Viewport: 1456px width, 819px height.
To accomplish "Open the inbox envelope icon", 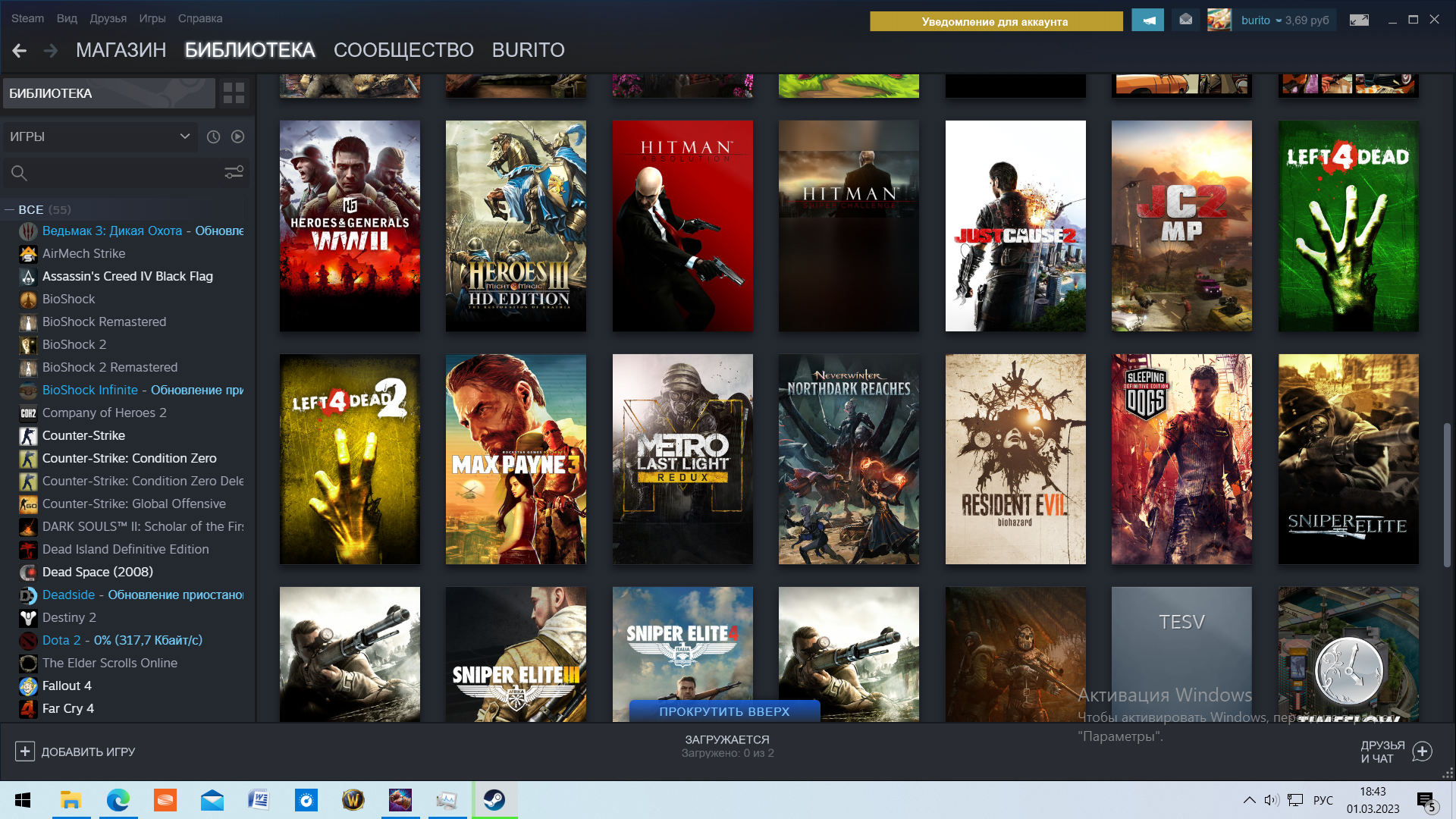I will 1186,20.
